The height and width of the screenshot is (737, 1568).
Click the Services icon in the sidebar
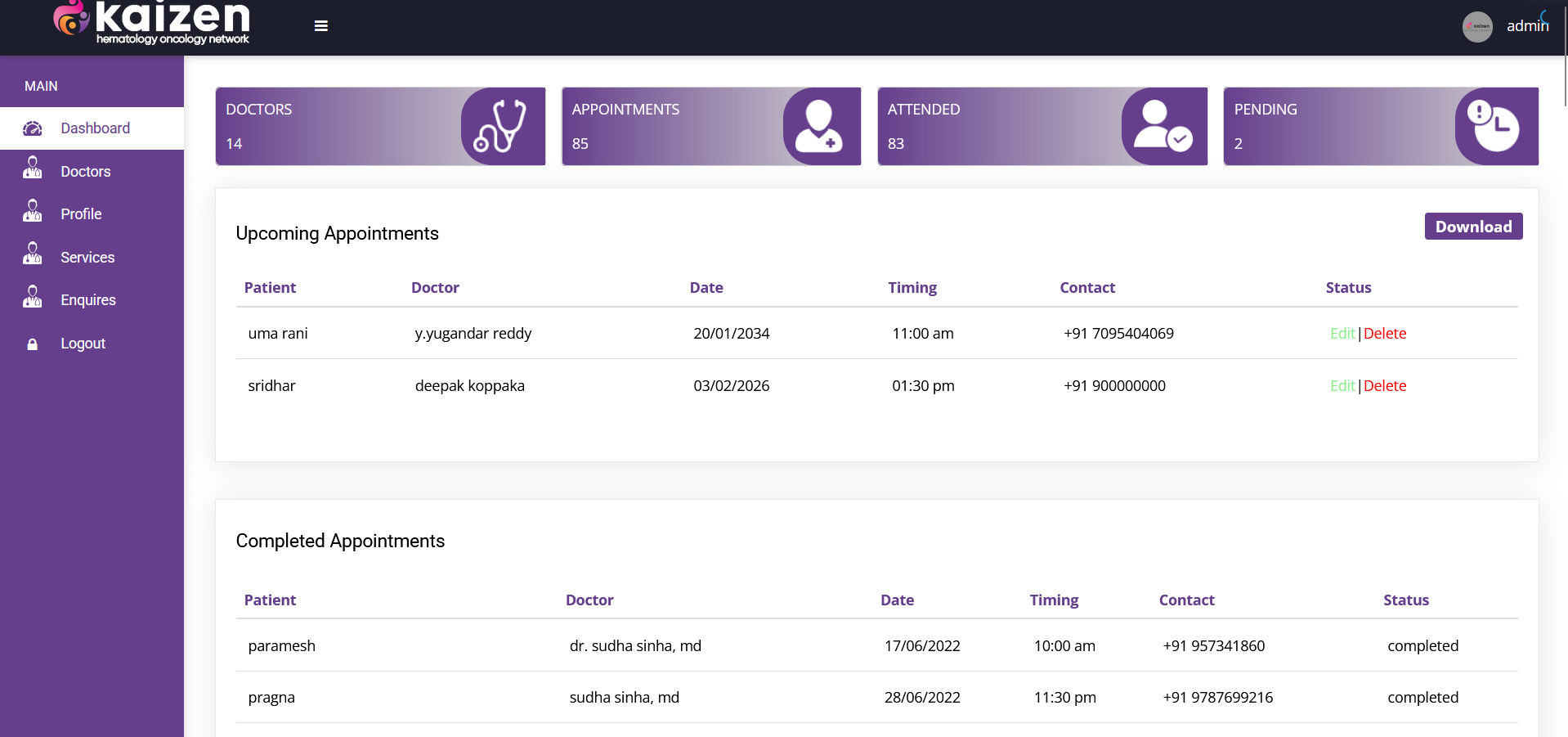33,256
